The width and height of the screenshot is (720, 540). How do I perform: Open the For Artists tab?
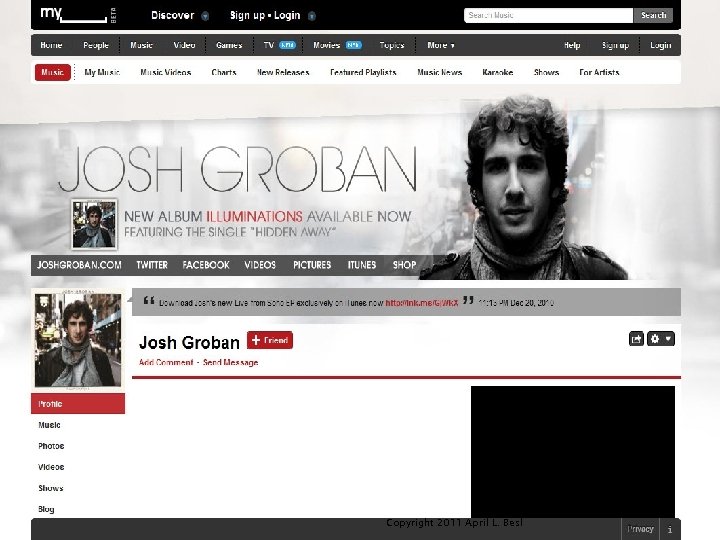[x=599, y=72]
